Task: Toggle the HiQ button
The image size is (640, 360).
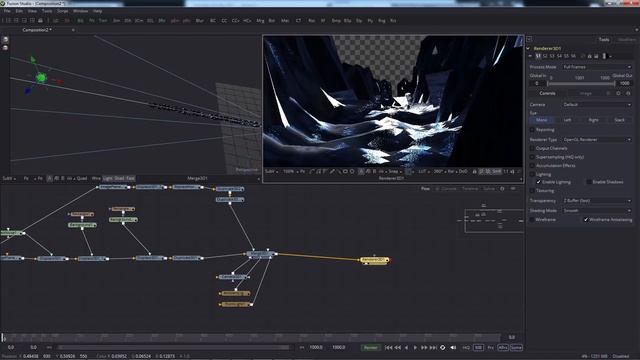Action: (466, 347)
